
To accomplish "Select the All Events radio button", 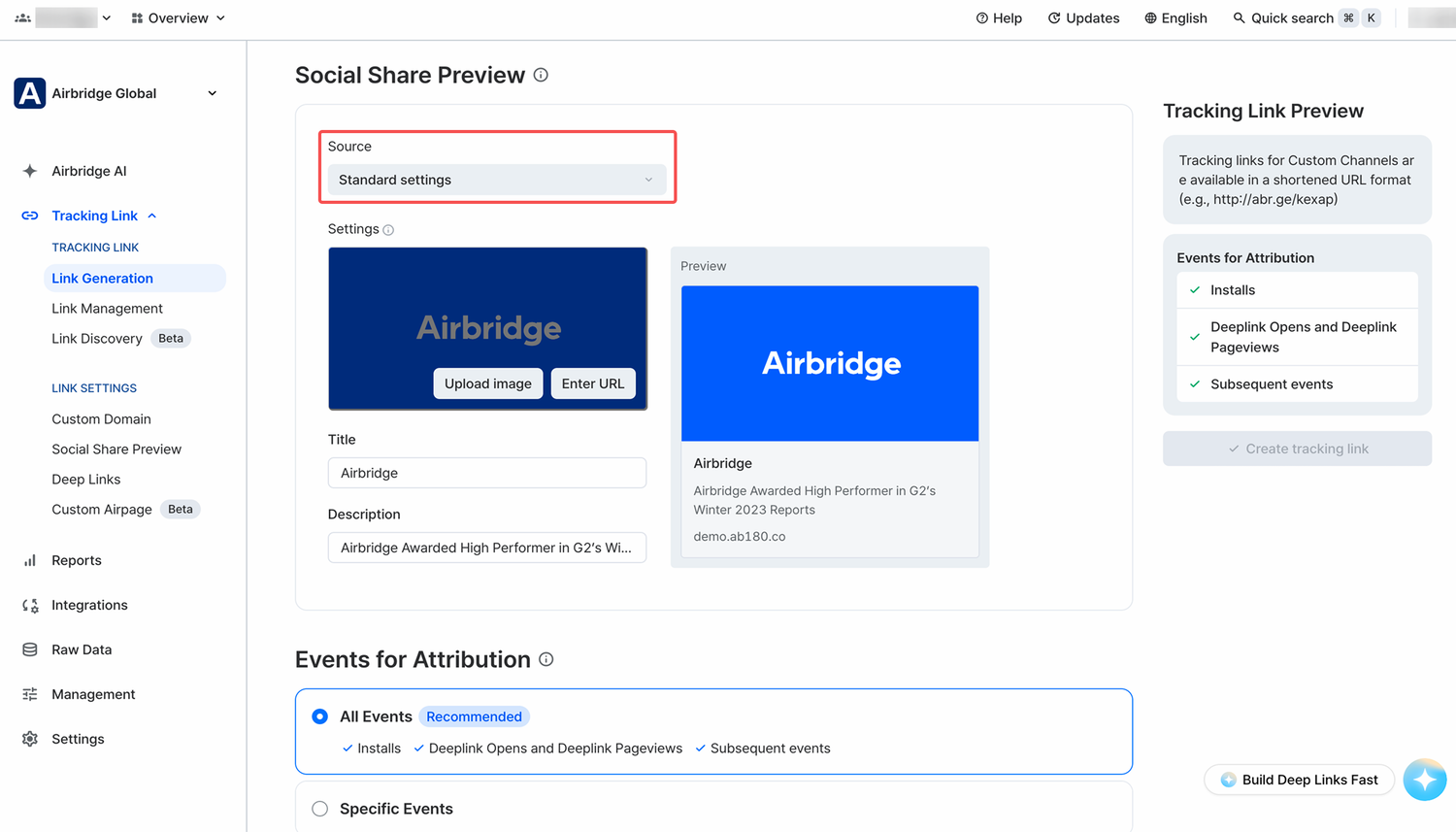I will (x=320, y=716).
